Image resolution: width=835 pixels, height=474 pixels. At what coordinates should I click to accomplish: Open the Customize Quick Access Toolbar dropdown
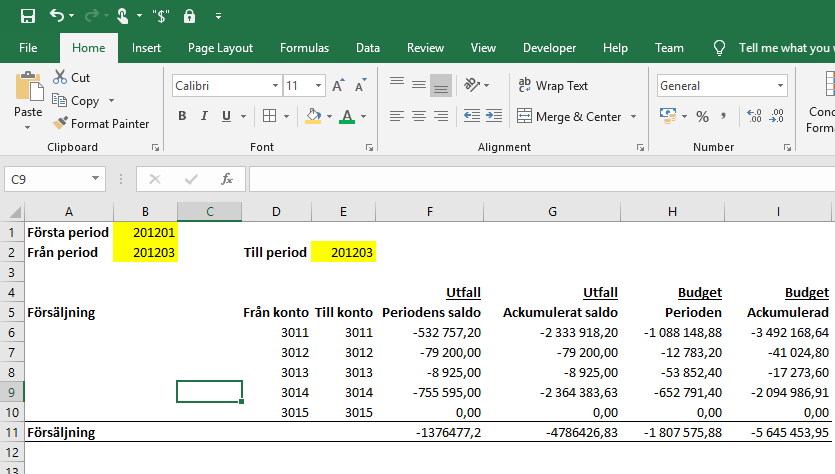tap(218, 17)
